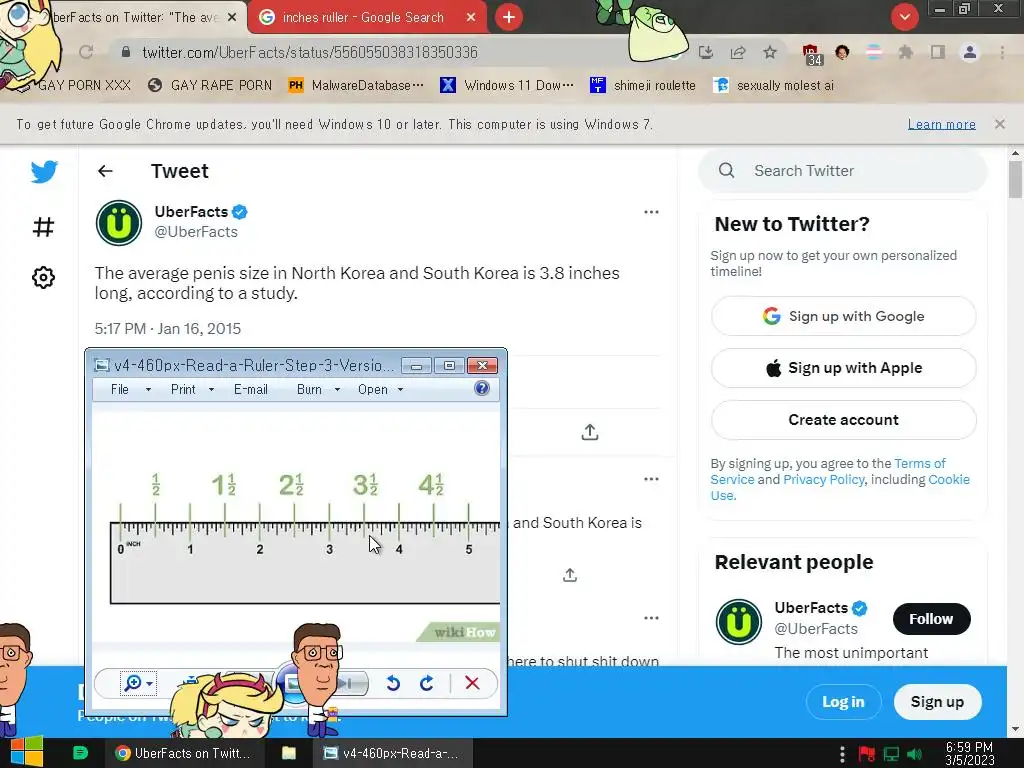Open Chrome tab search dropdown

(904, 17)
